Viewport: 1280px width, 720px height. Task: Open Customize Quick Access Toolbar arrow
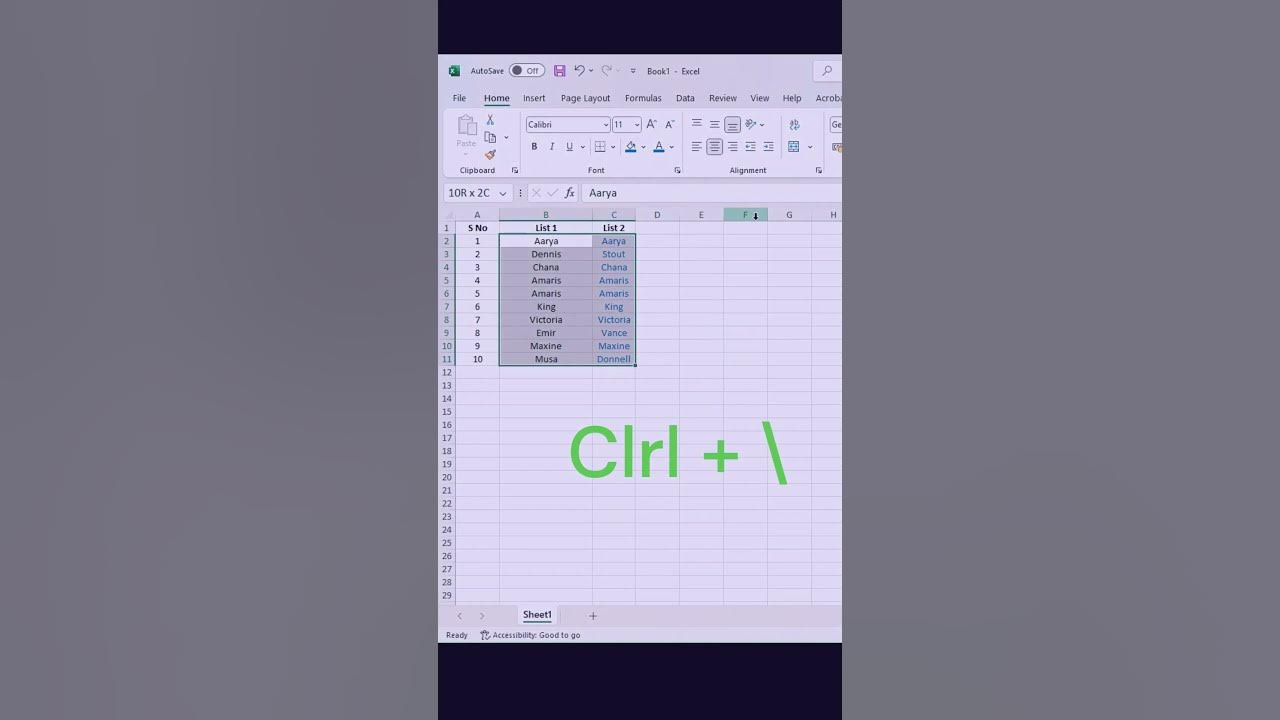[x=633, y=71]
